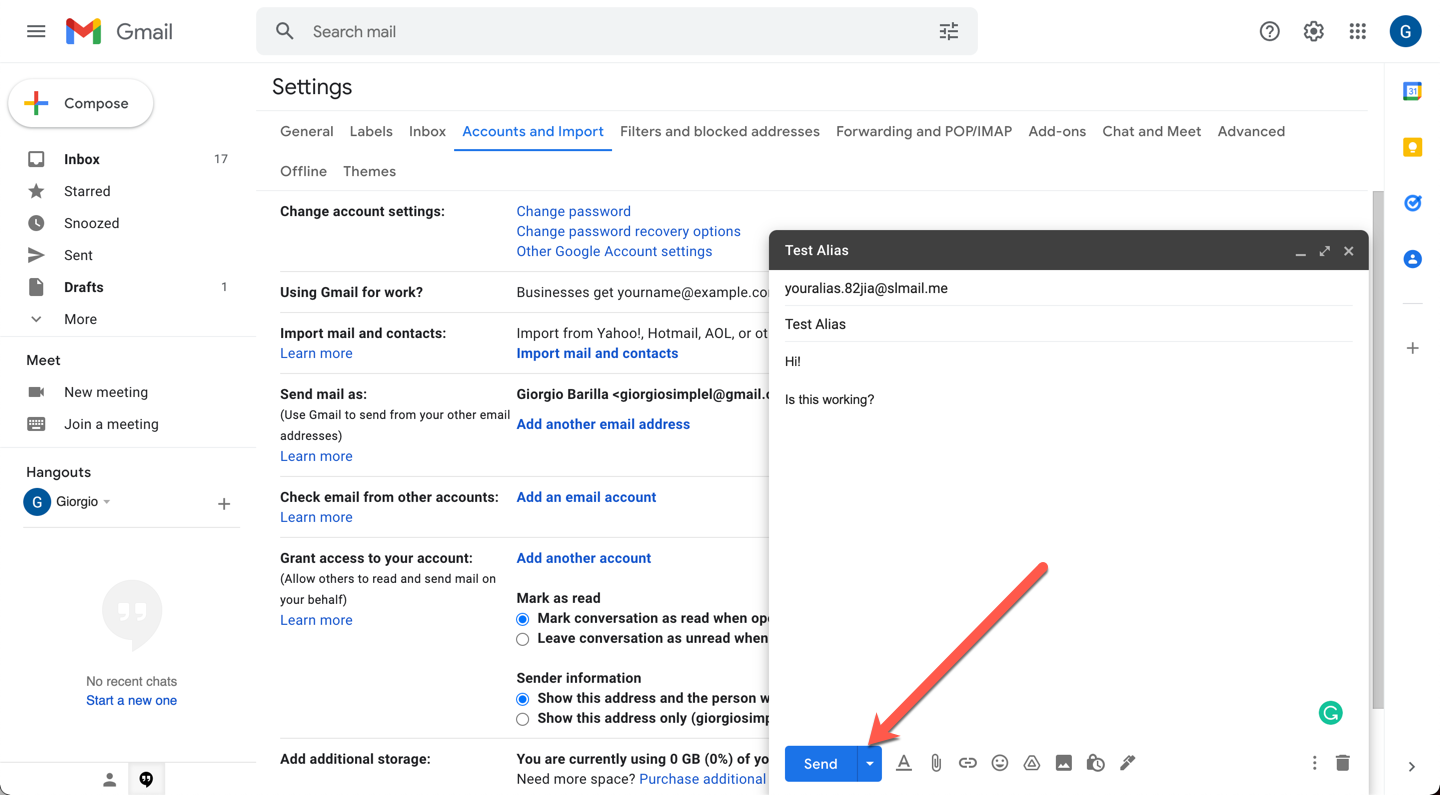Image resolution: width=1440 pixels, height=795 pixels.
Task: Click Add another email address link
Action: click(x=603, y=424)
